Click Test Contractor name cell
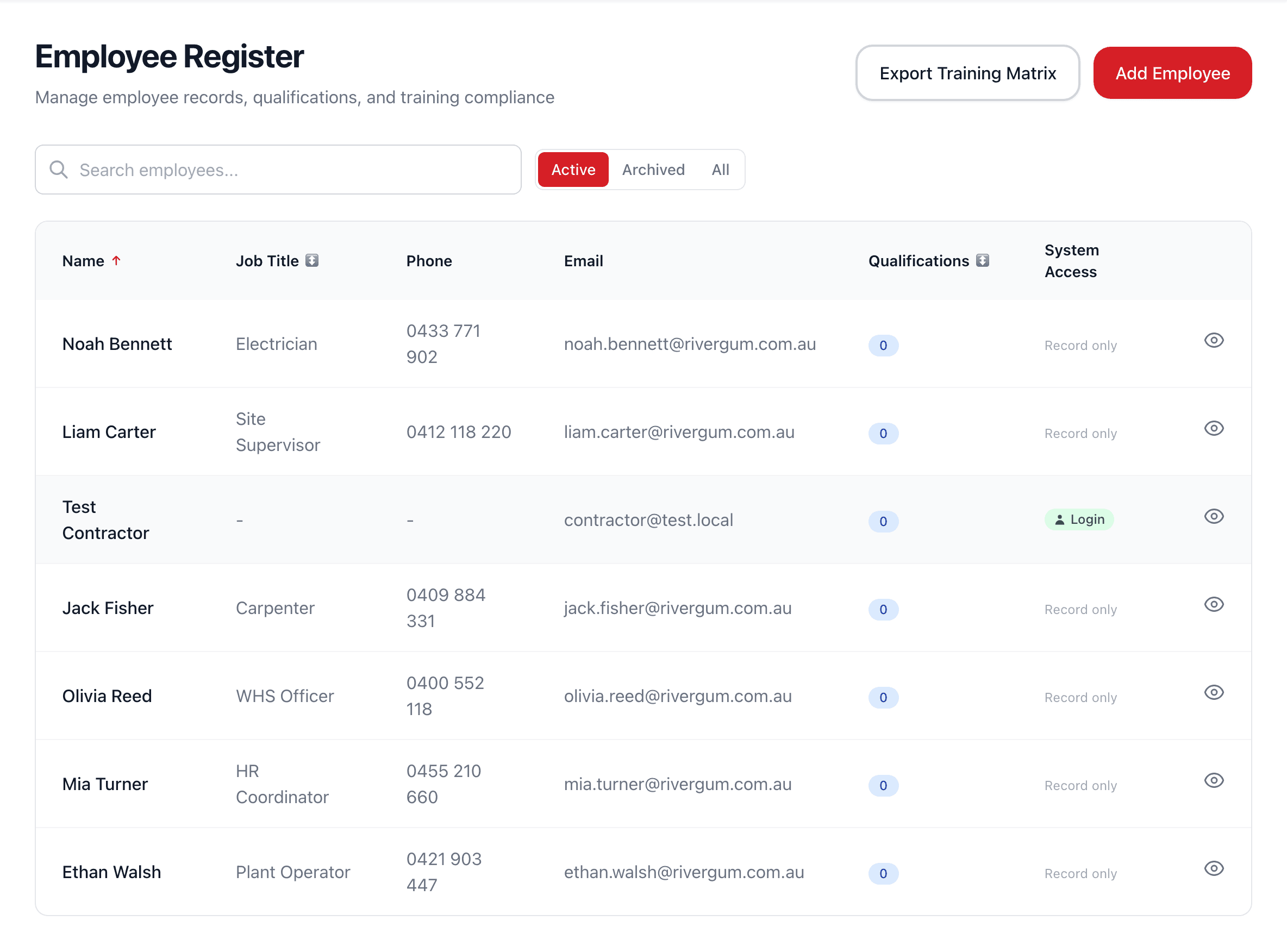Screen dimensions: 1287x952 point(105,521)
